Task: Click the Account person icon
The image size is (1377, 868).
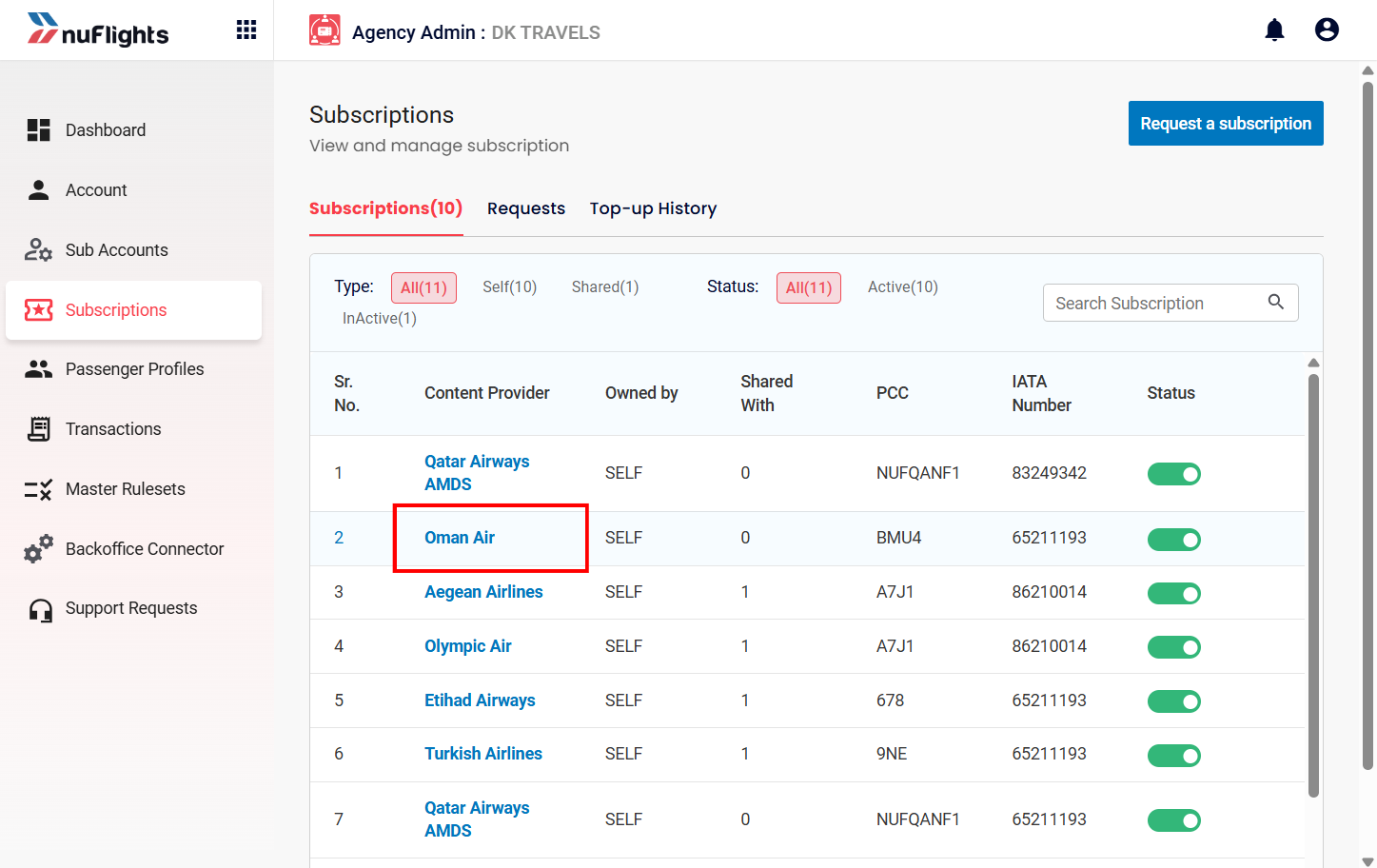Action: point(38,190)
